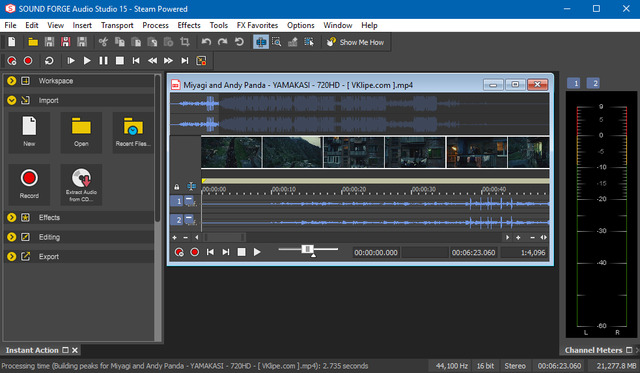
Task: Click the Show Me How button
Action: click(356, 42)
